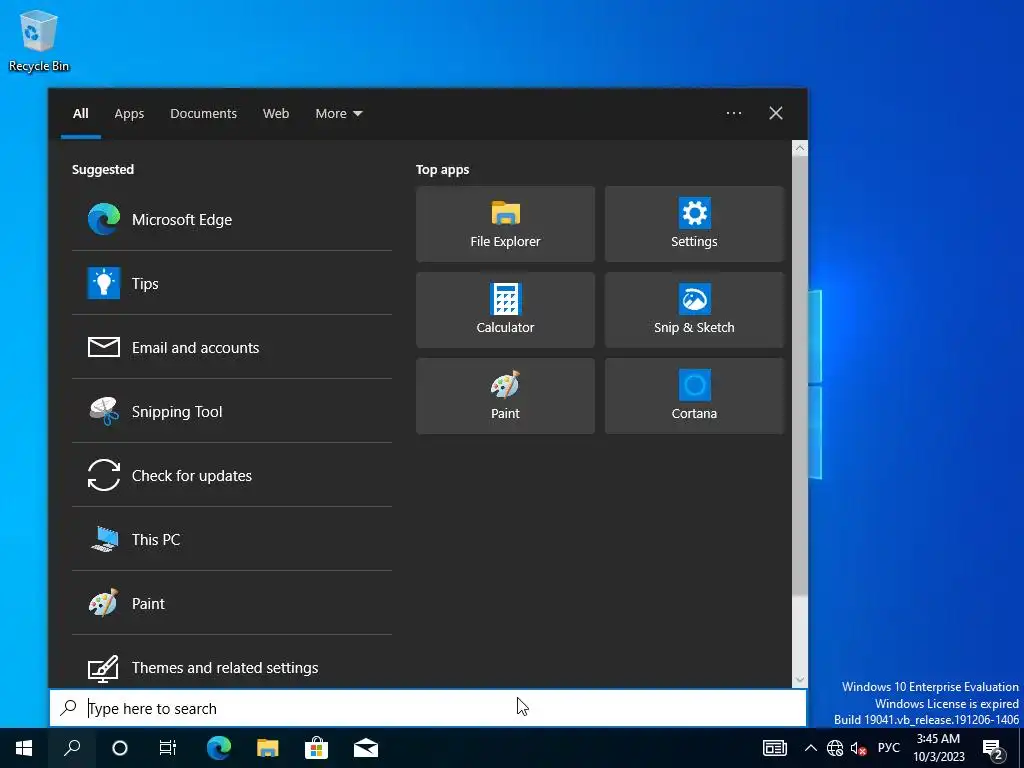
Task: Open Microsoft Edge from the Suggested list
Action: 231,219
